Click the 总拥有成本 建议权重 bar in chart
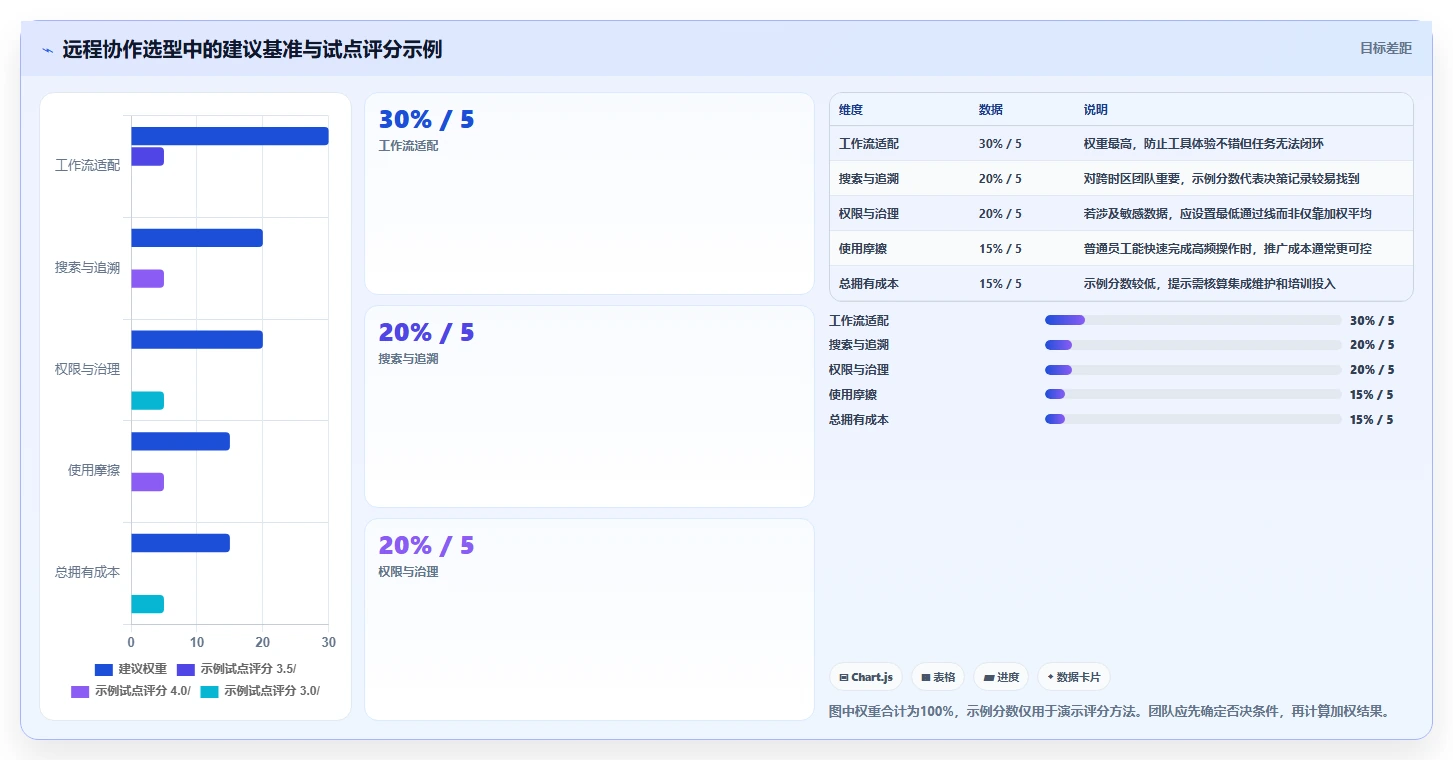 (180, 543)
